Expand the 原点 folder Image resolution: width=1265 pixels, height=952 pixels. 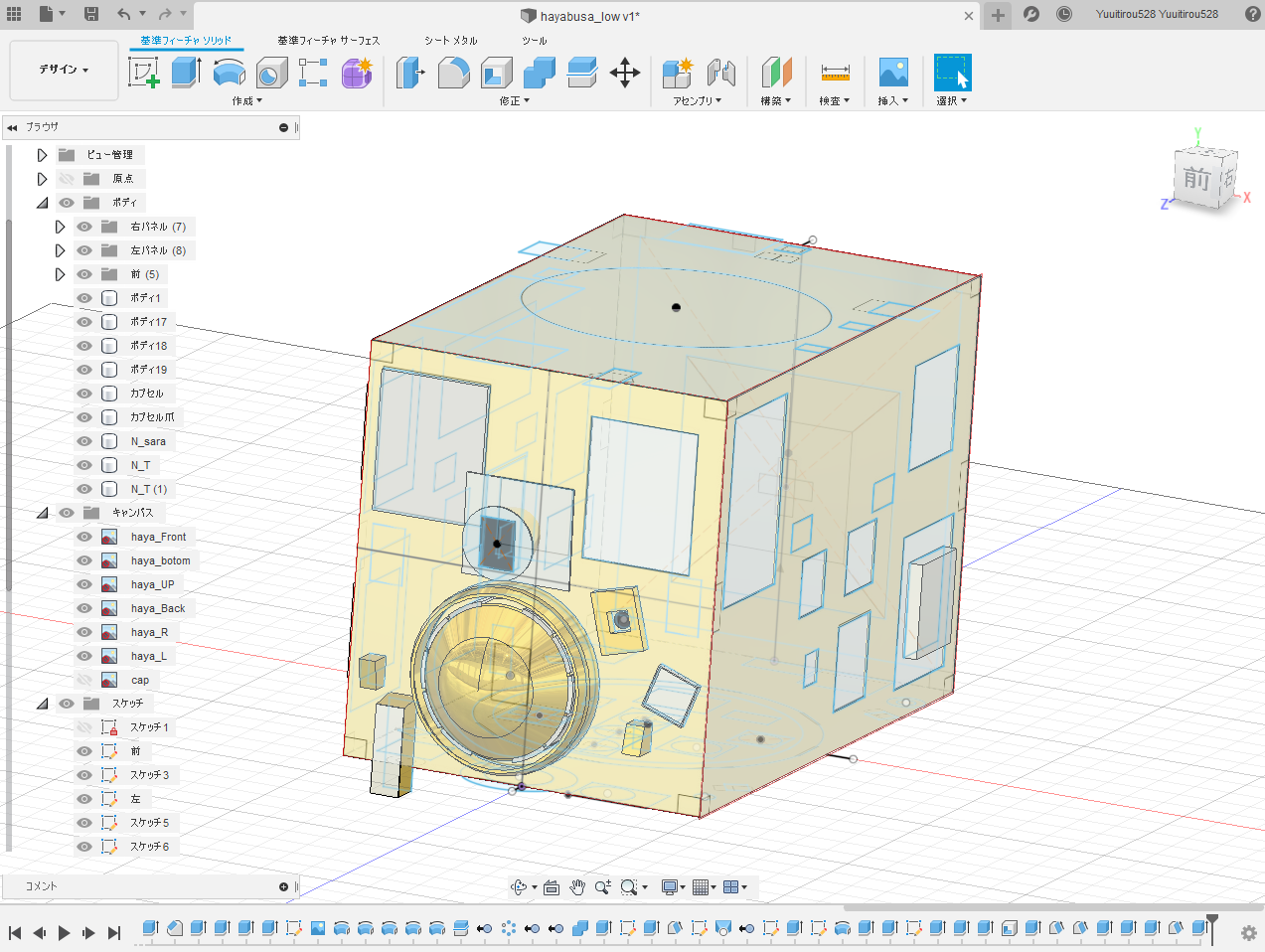[42, 179]
